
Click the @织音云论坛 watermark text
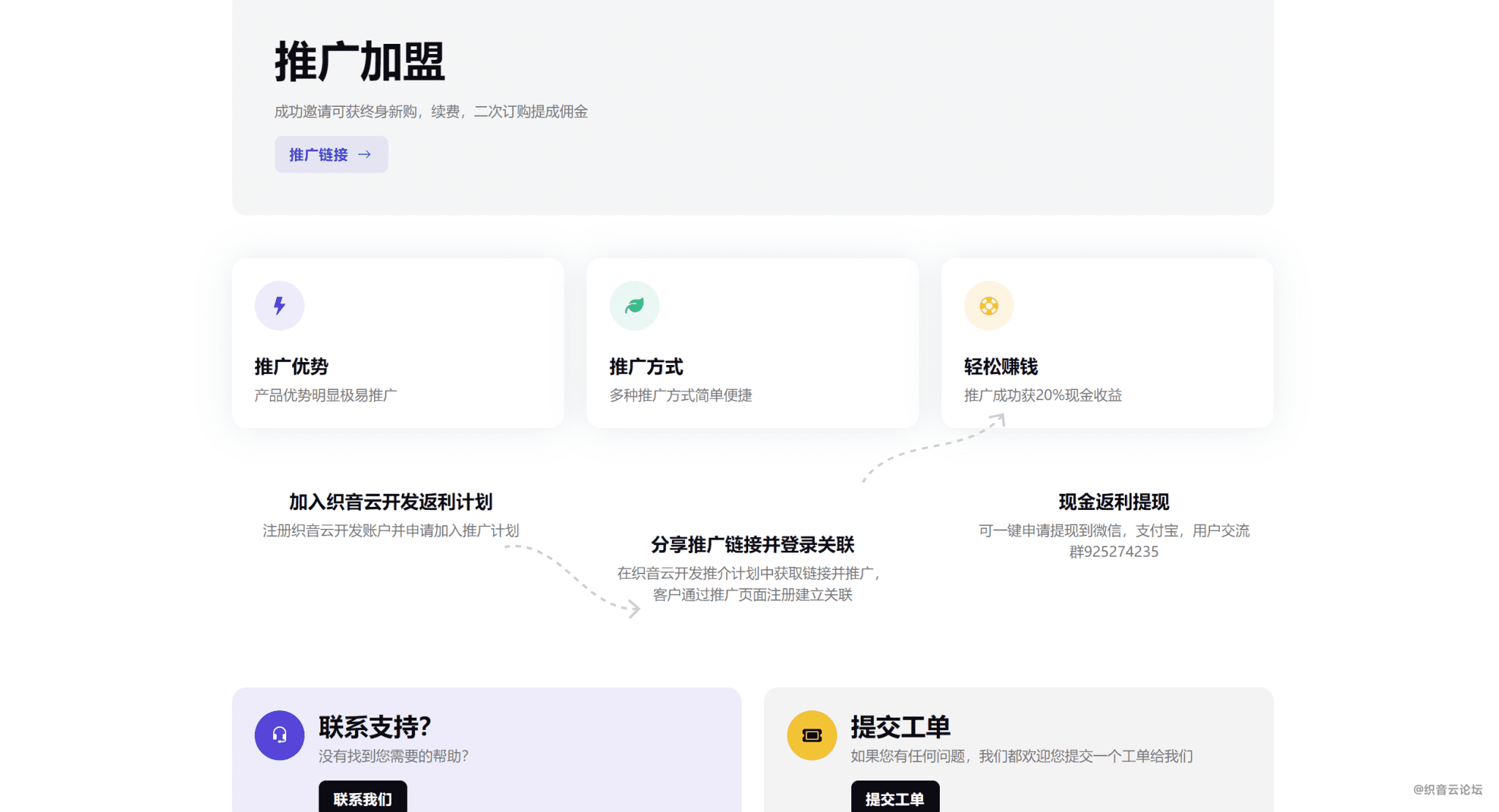pos(1447,789)
